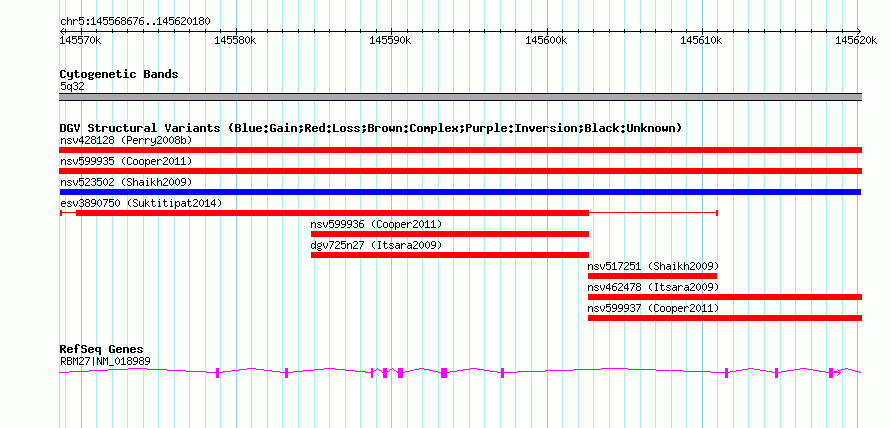Open the DGV Structural Variants track title
This screenshot has width=890, height=428.
(371, 128)
